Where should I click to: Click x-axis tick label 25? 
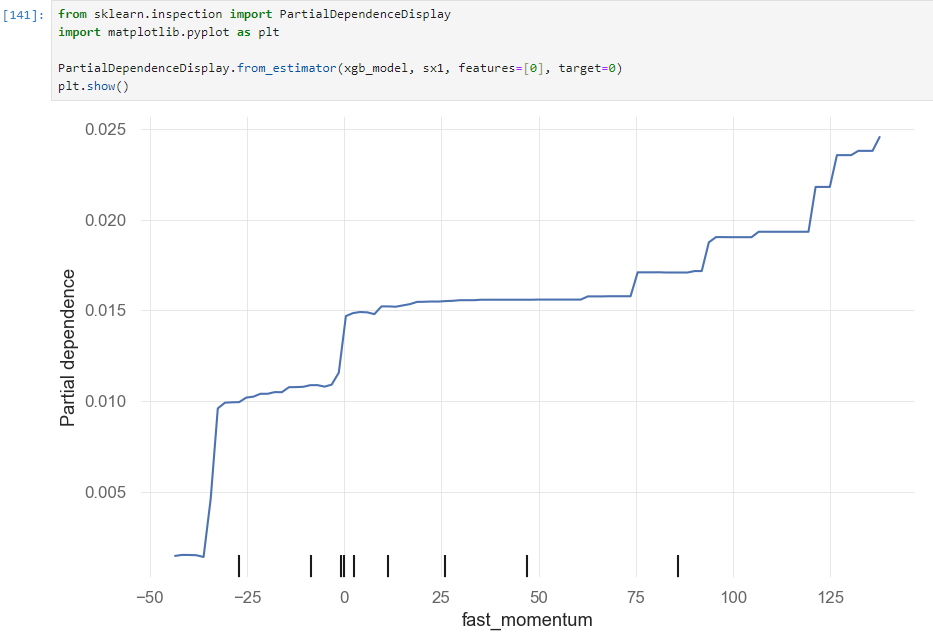coord(441,597)
